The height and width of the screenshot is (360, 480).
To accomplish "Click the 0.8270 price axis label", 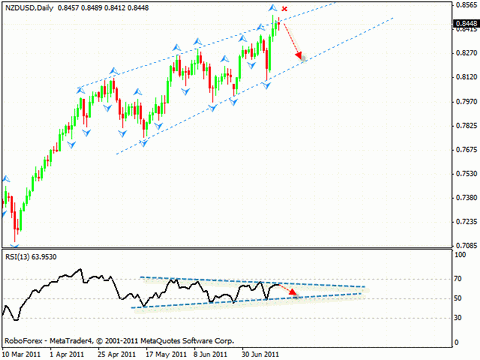I will (x=466, y=53).
